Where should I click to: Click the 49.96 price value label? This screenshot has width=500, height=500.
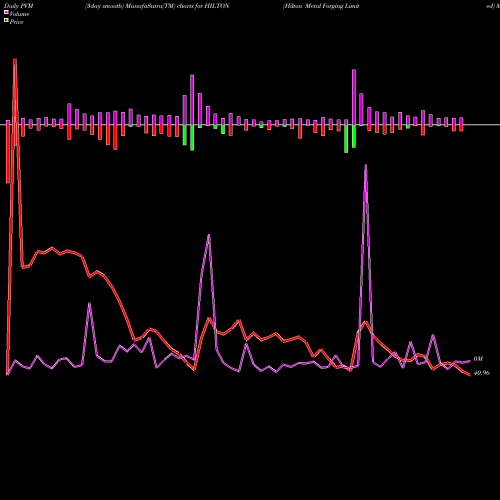pos(482,373)
